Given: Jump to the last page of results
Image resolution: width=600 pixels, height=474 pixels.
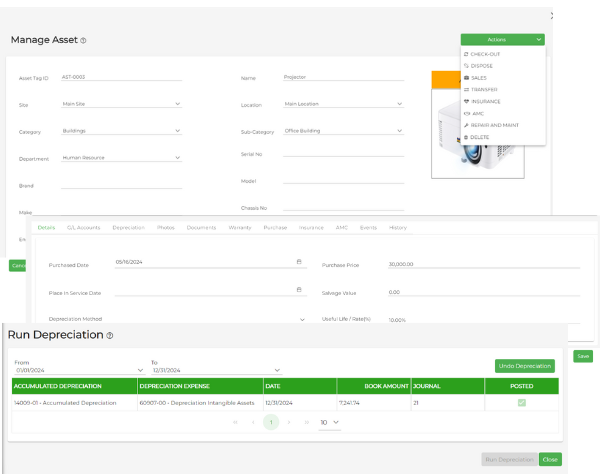Looking at the screenshot, I should point(305,423).
